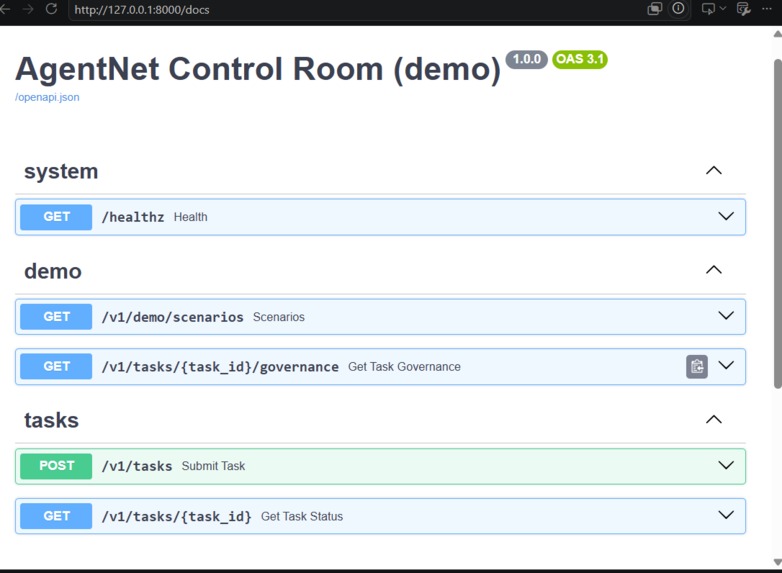Click the /v1/tasks path in the POST row
The image size is (782, 573).
(x=137, y=466)
